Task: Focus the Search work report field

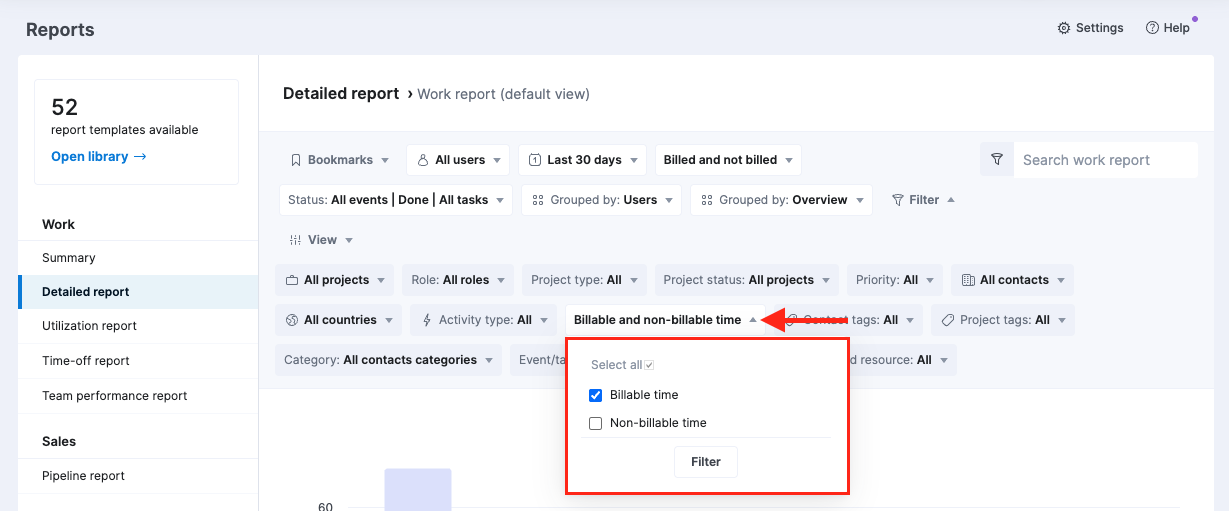Action: [1104, 160]
